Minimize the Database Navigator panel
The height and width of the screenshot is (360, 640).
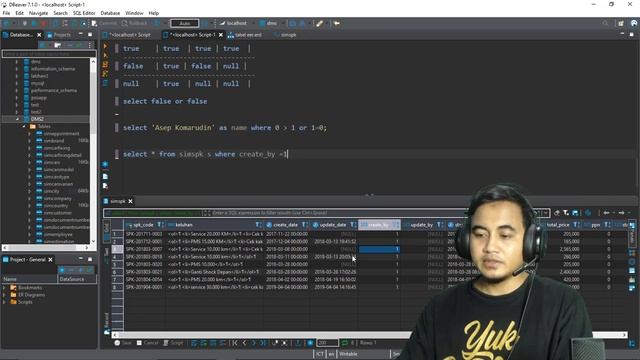coord(81,34)
